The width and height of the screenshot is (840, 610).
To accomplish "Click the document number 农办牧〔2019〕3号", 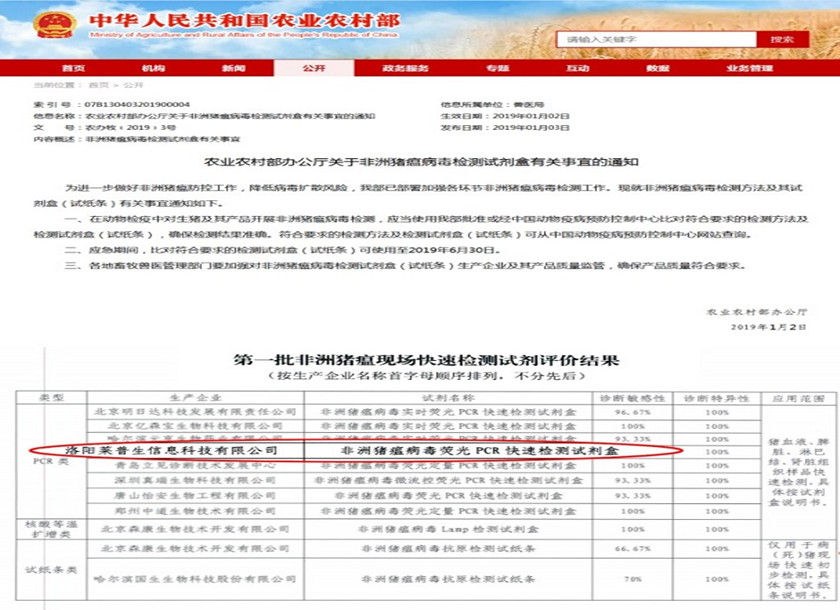I will 130,127.
